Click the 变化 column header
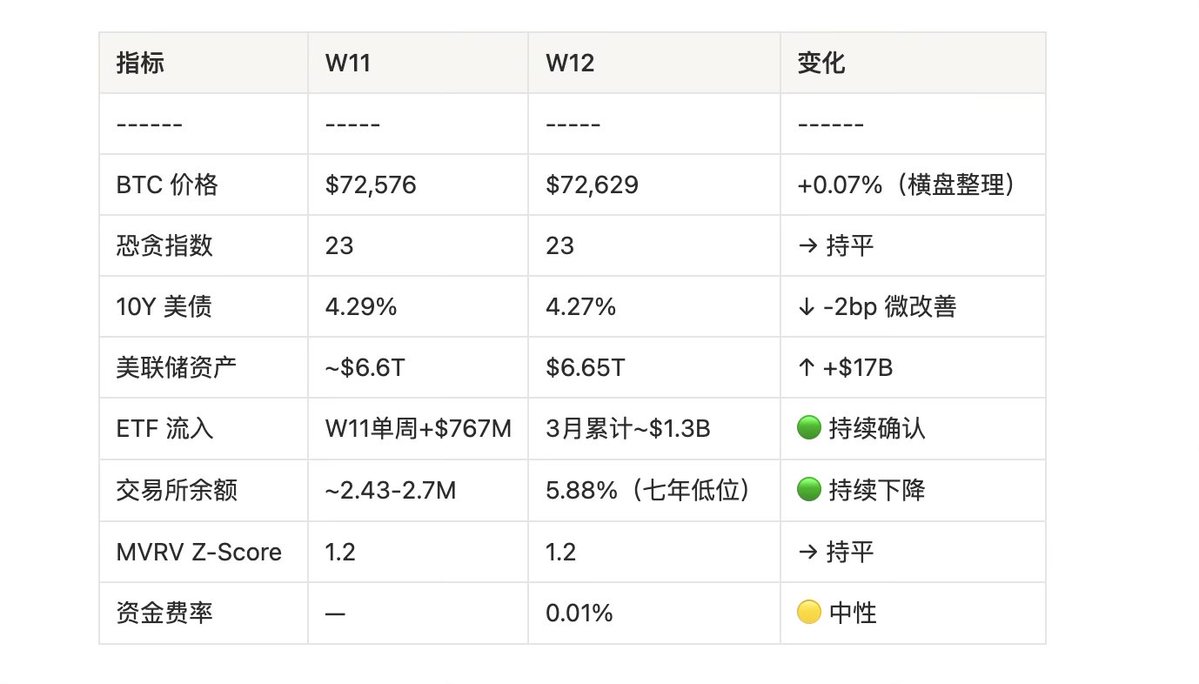The image size is (1199, 684). click(x=821, y=63)
